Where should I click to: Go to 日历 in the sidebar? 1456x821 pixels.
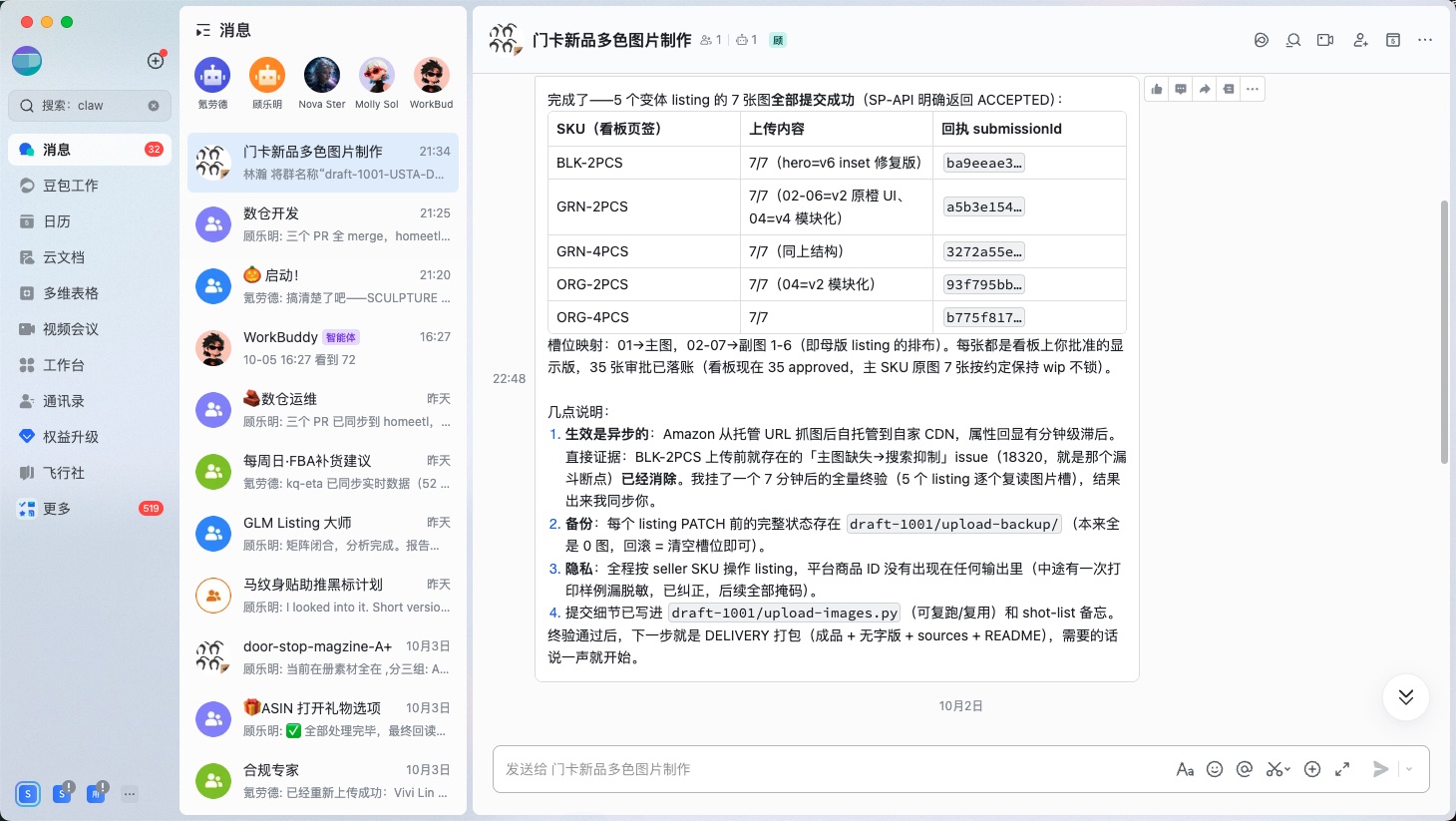[x=90, y=221]
